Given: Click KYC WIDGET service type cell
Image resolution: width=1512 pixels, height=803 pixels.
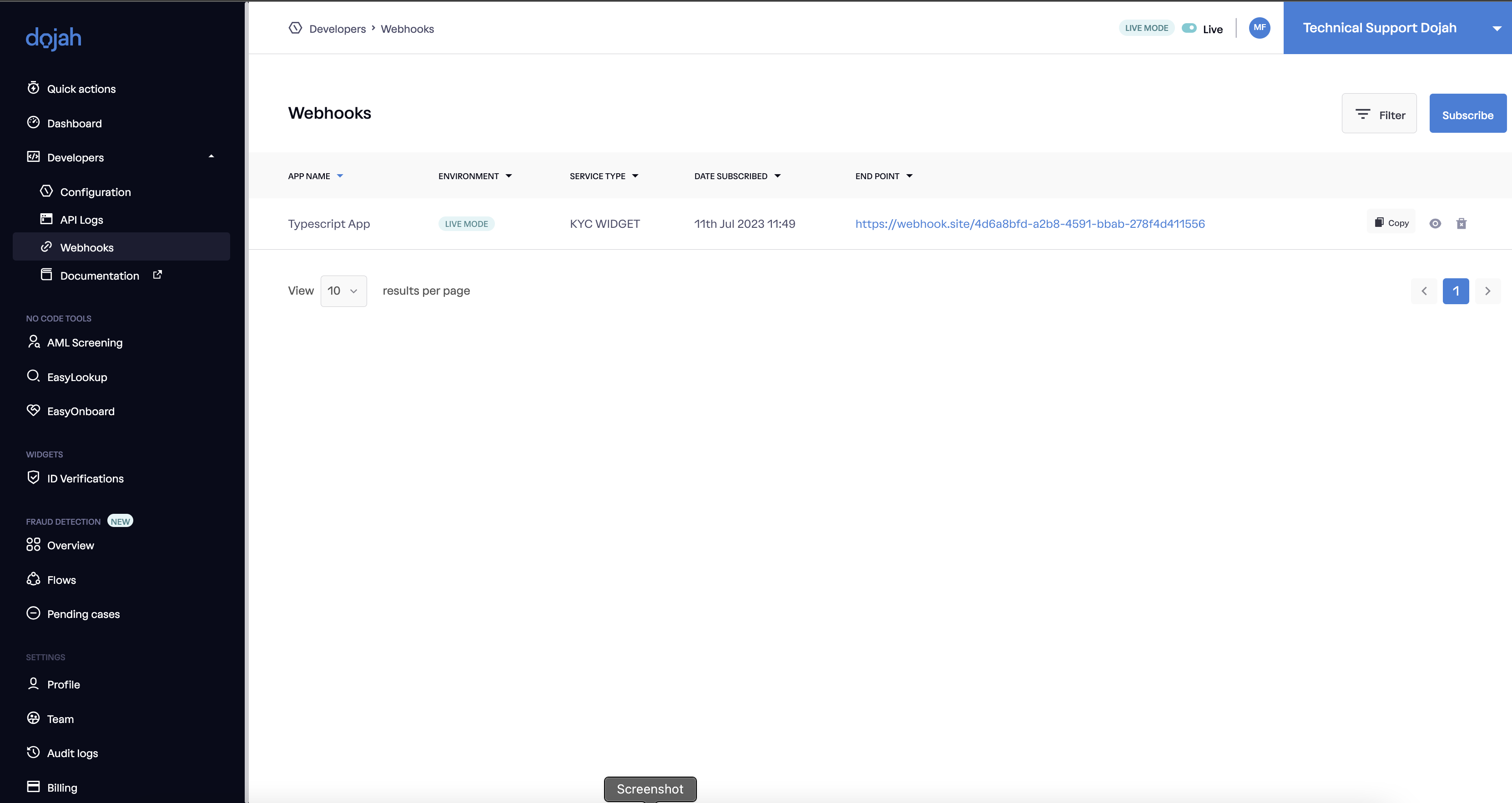Looking at the screenshot, I should (605, 223).
